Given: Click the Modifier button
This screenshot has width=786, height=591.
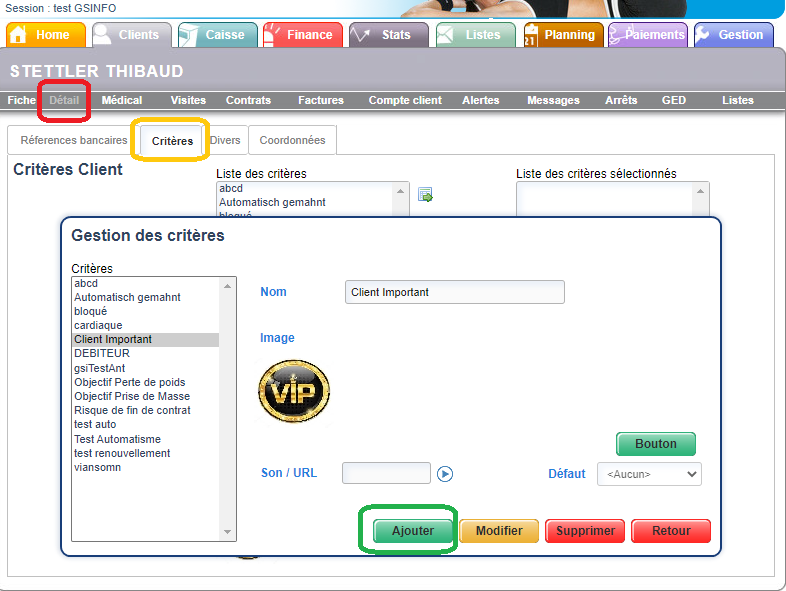Looking at the screenshot, I should pos(499,531).
